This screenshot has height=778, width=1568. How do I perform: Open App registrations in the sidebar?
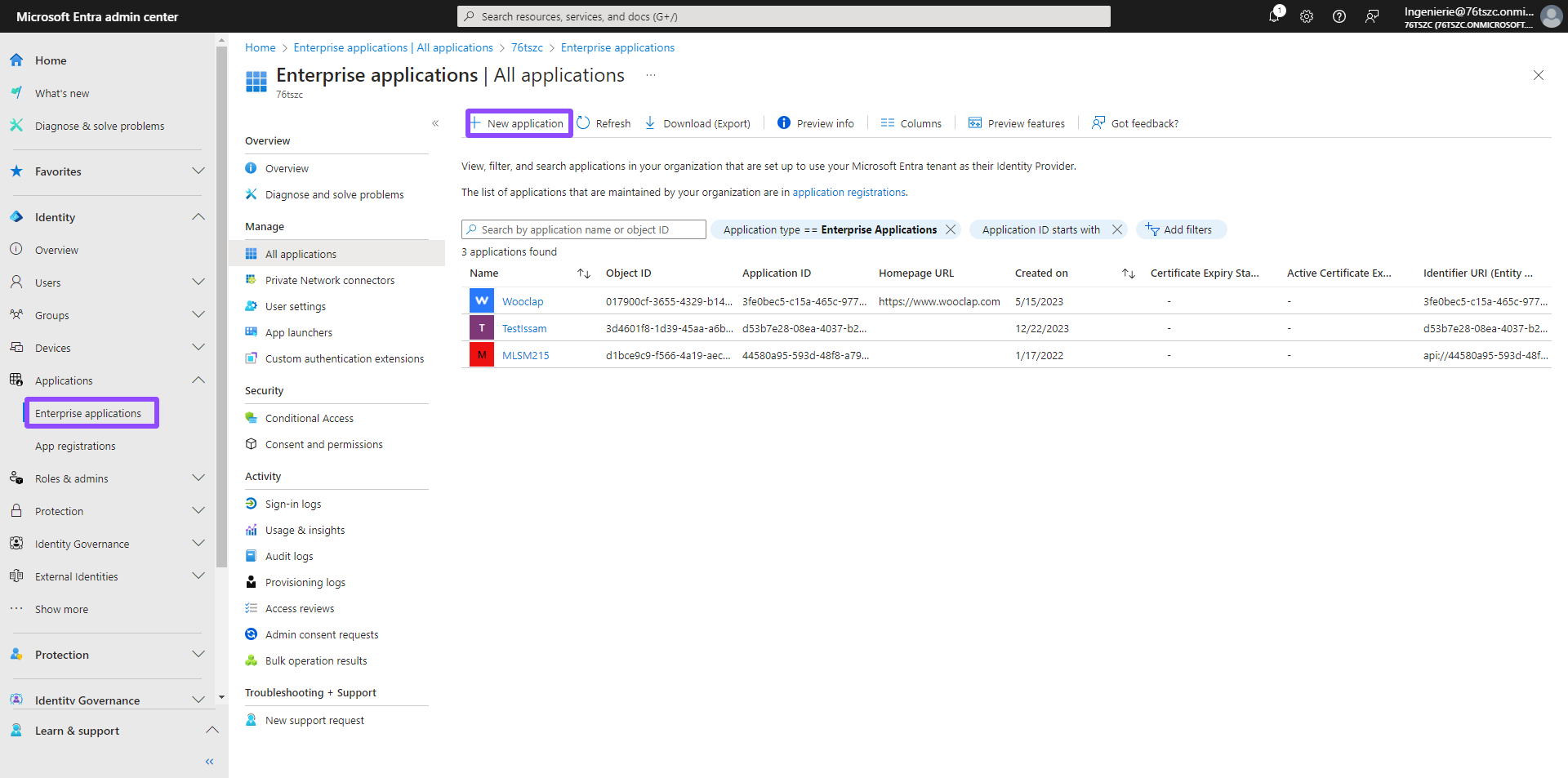tap(75, 446)
